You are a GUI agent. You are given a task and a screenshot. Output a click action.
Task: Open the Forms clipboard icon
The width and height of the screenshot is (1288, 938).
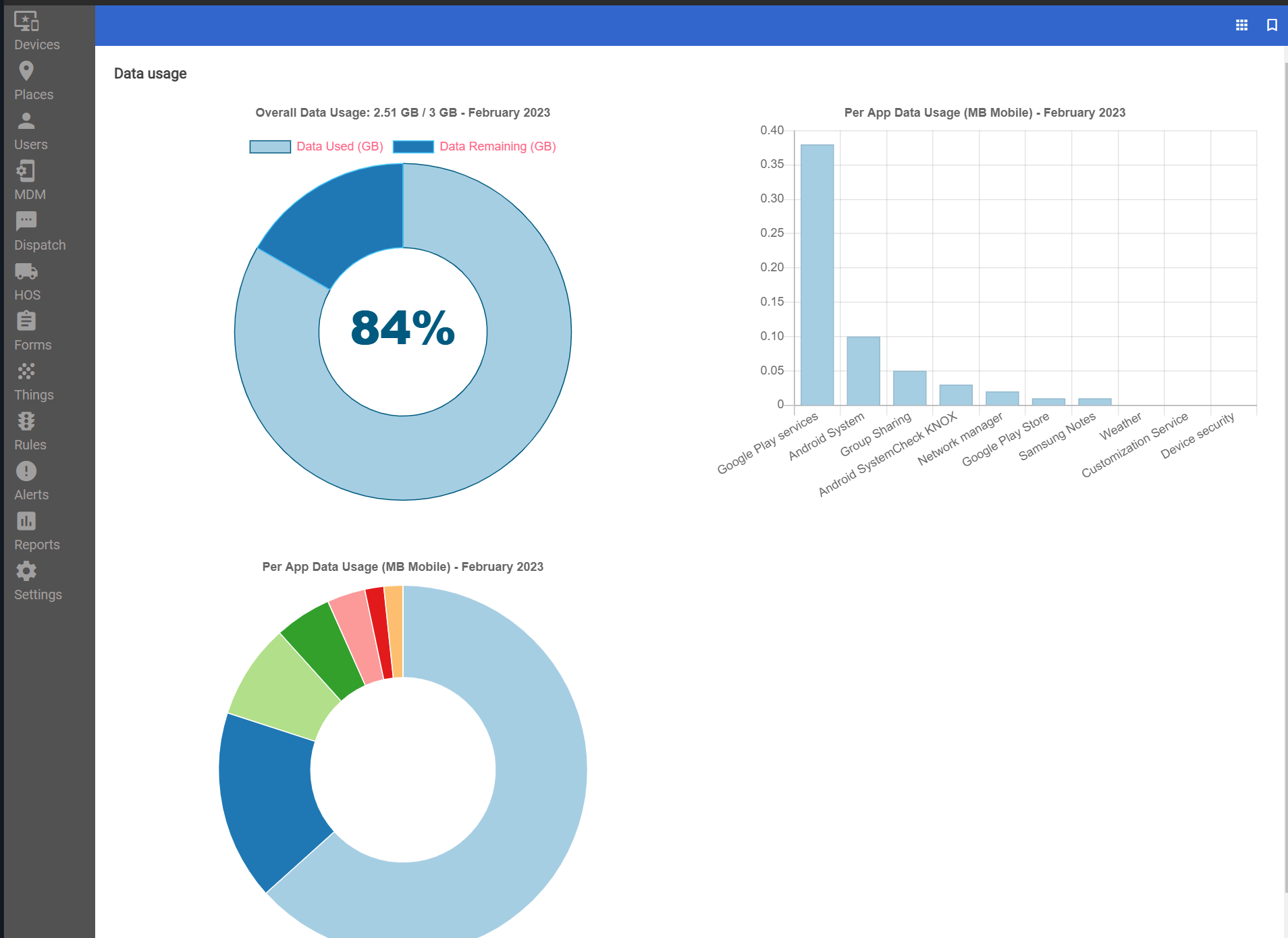(x=26, y=321)
